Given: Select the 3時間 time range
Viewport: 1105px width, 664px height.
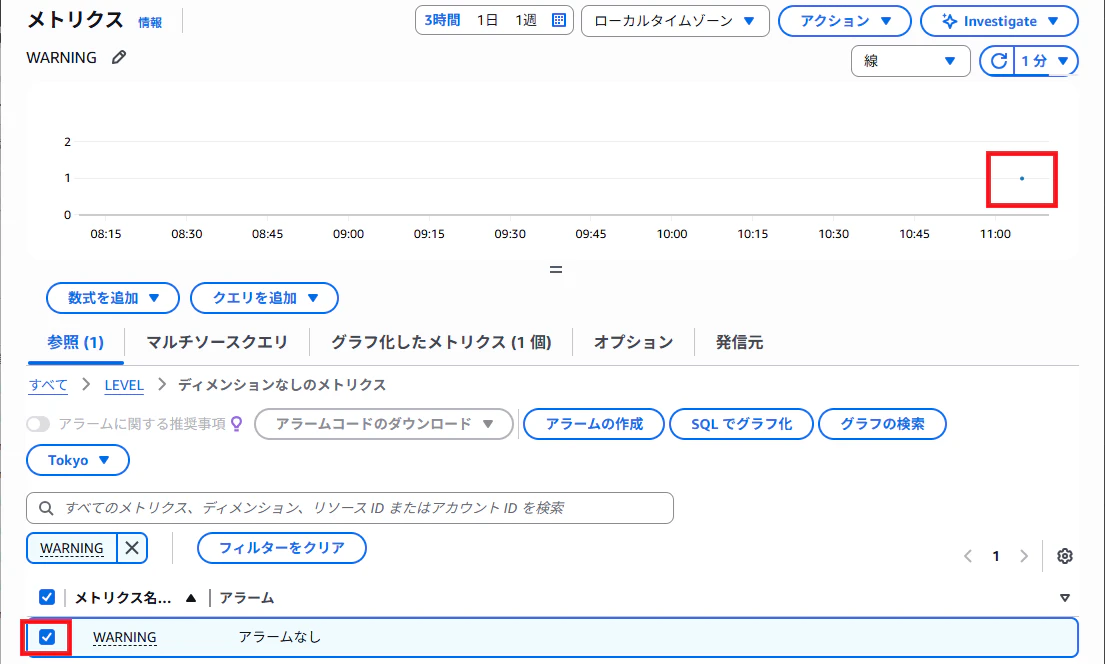Looking at the screenshot, I should coord(443,20).
